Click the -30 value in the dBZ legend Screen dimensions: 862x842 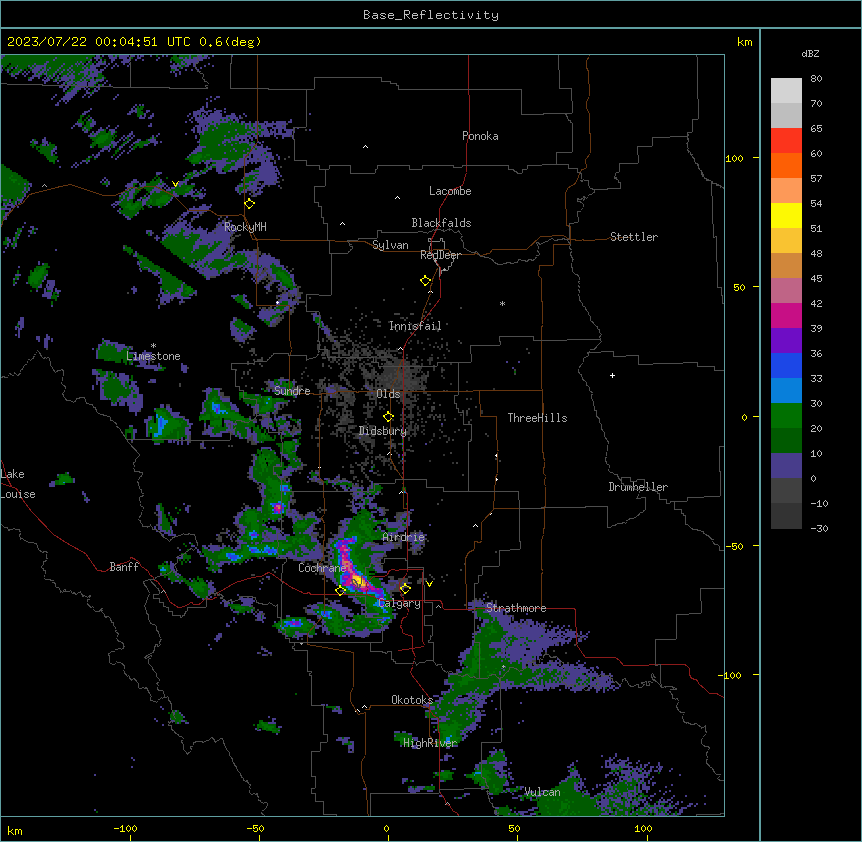[x=819, y=528]
